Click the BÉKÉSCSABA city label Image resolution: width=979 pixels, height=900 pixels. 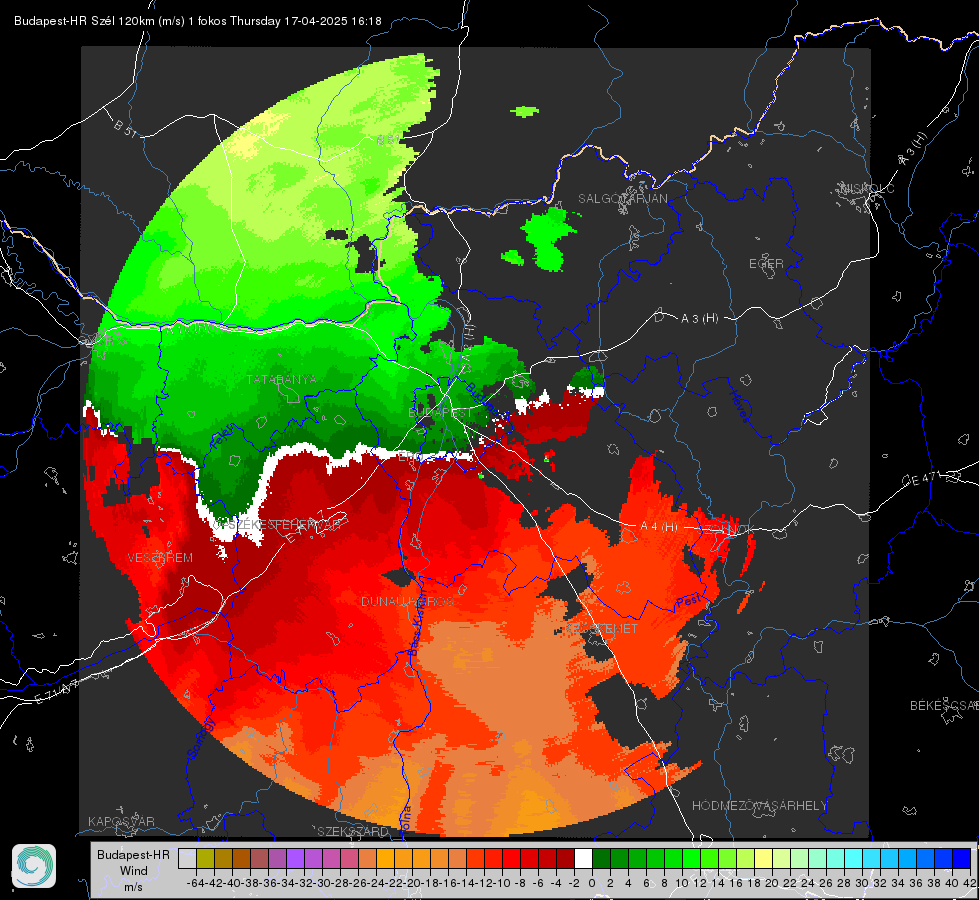coord(944,706)
